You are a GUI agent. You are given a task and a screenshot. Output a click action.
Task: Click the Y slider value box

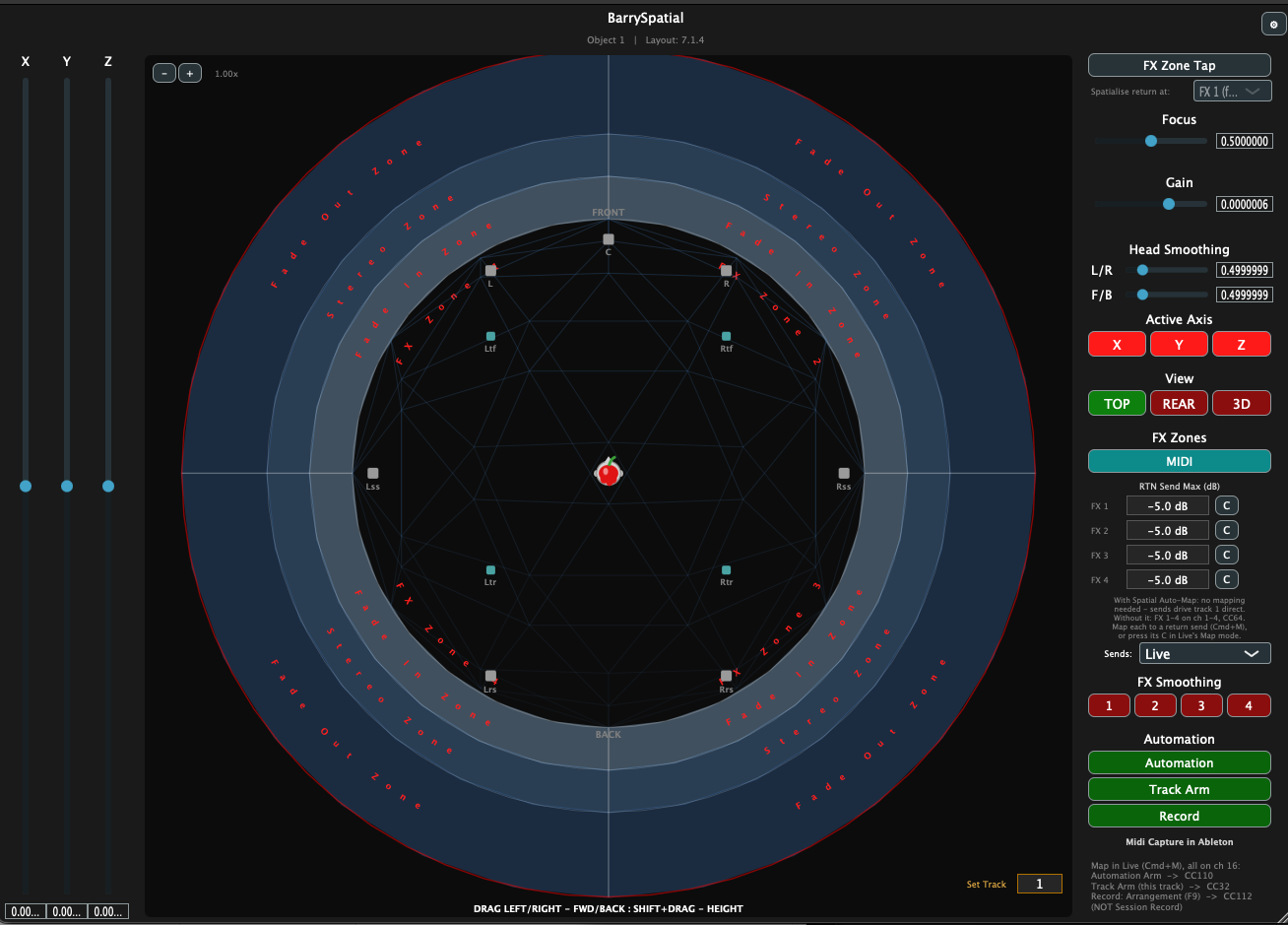coord(67,911)
